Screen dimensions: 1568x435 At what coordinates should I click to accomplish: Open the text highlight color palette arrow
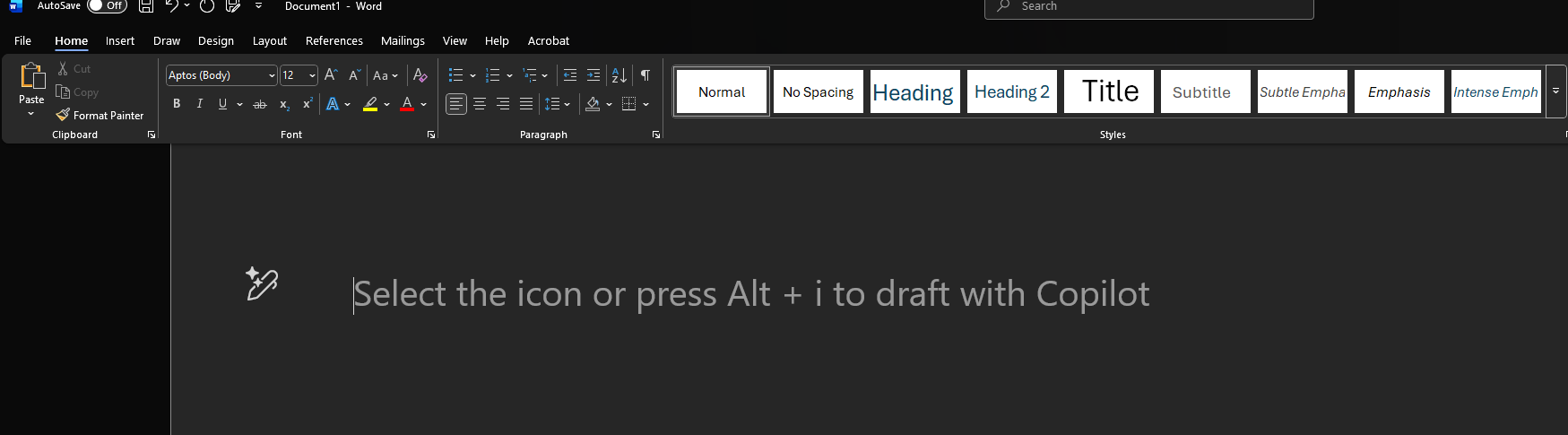[387, 104]
